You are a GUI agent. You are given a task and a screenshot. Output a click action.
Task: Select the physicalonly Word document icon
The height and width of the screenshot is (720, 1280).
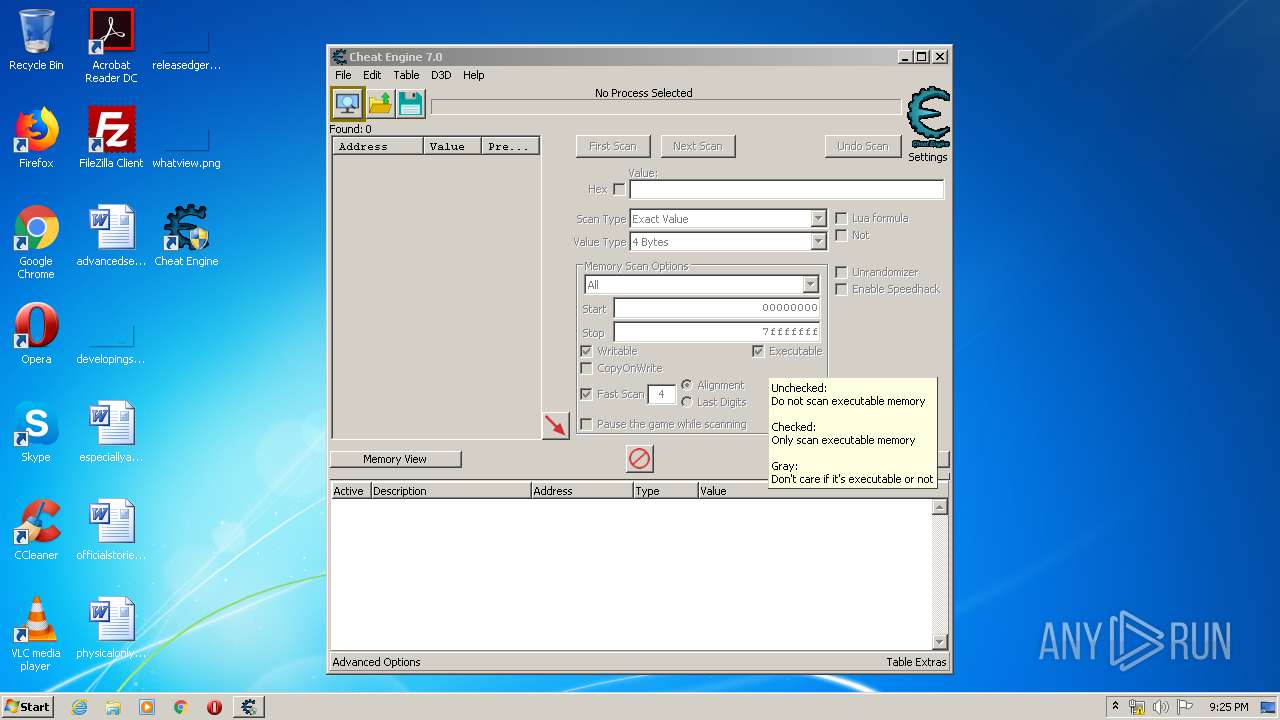(111, 628)
